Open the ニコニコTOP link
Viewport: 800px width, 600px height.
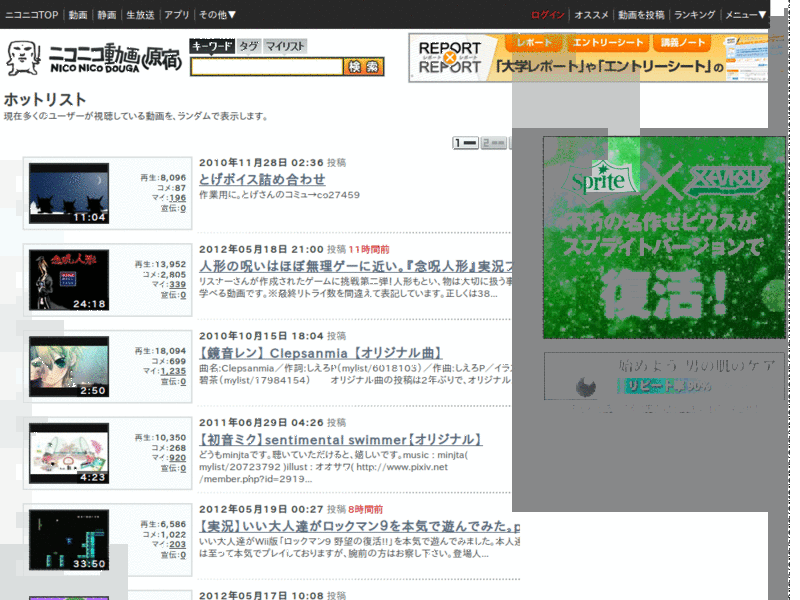[x=32, y=15]
